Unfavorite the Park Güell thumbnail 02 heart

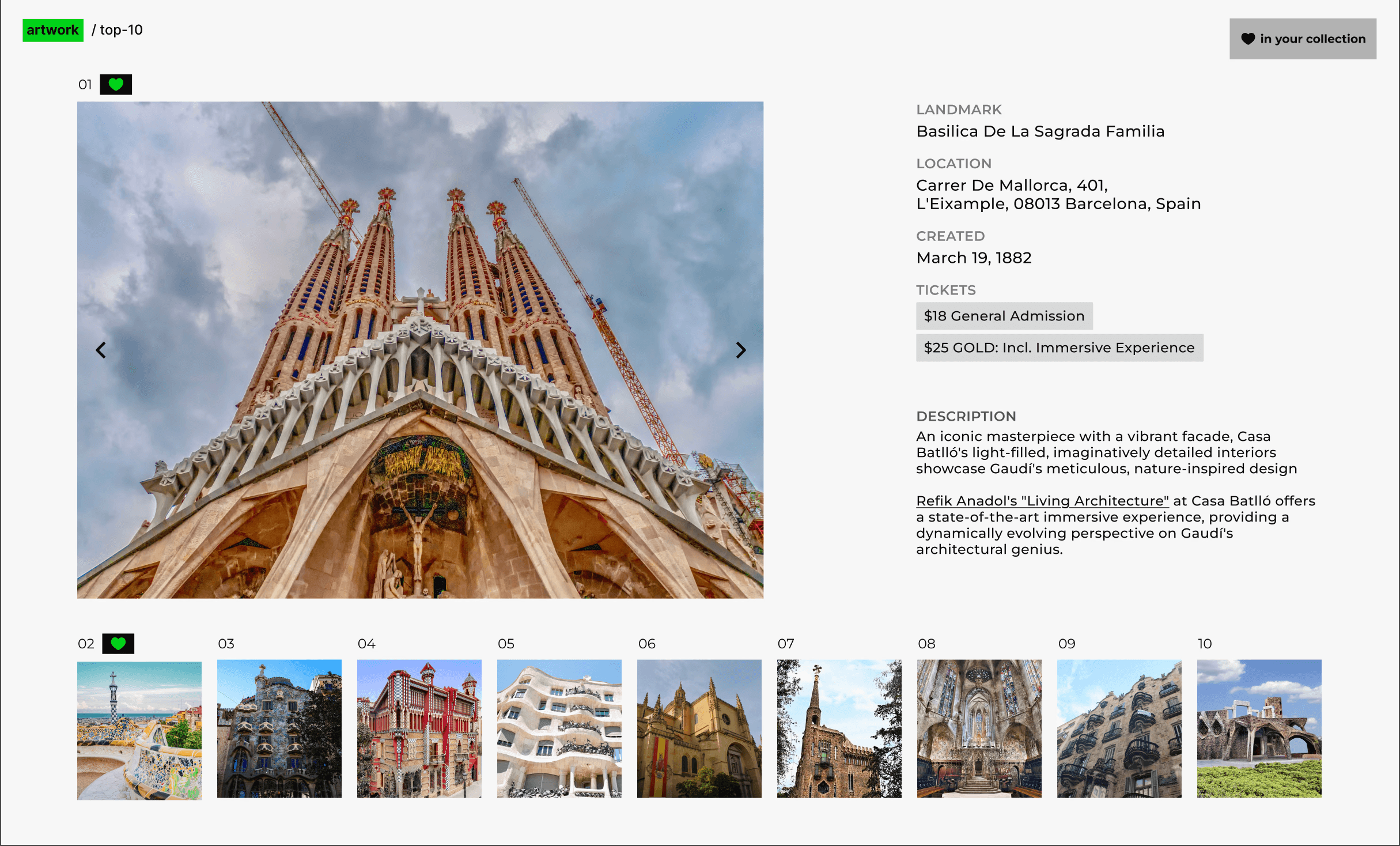[118, 644]
